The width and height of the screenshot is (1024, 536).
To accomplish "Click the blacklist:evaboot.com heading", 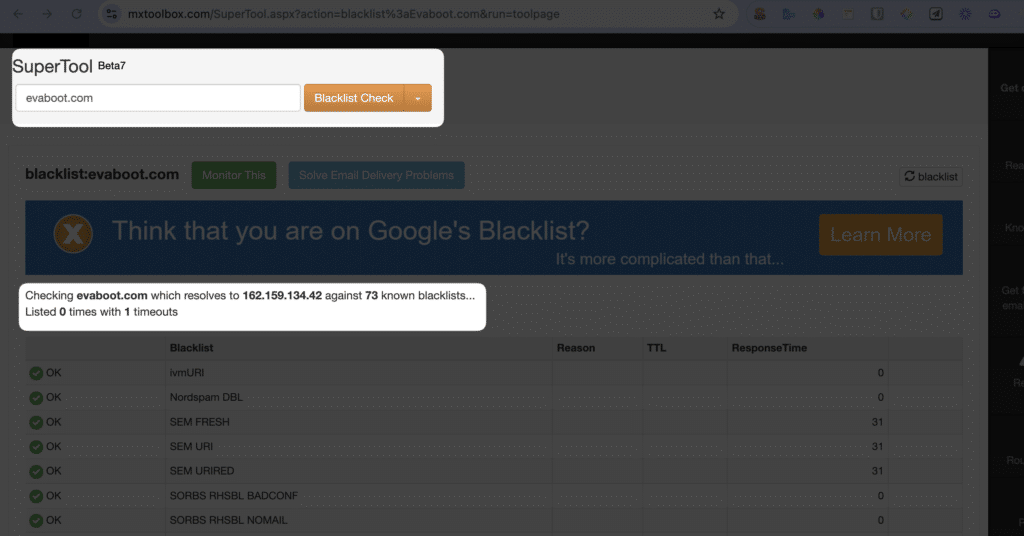I will [102, 174].
